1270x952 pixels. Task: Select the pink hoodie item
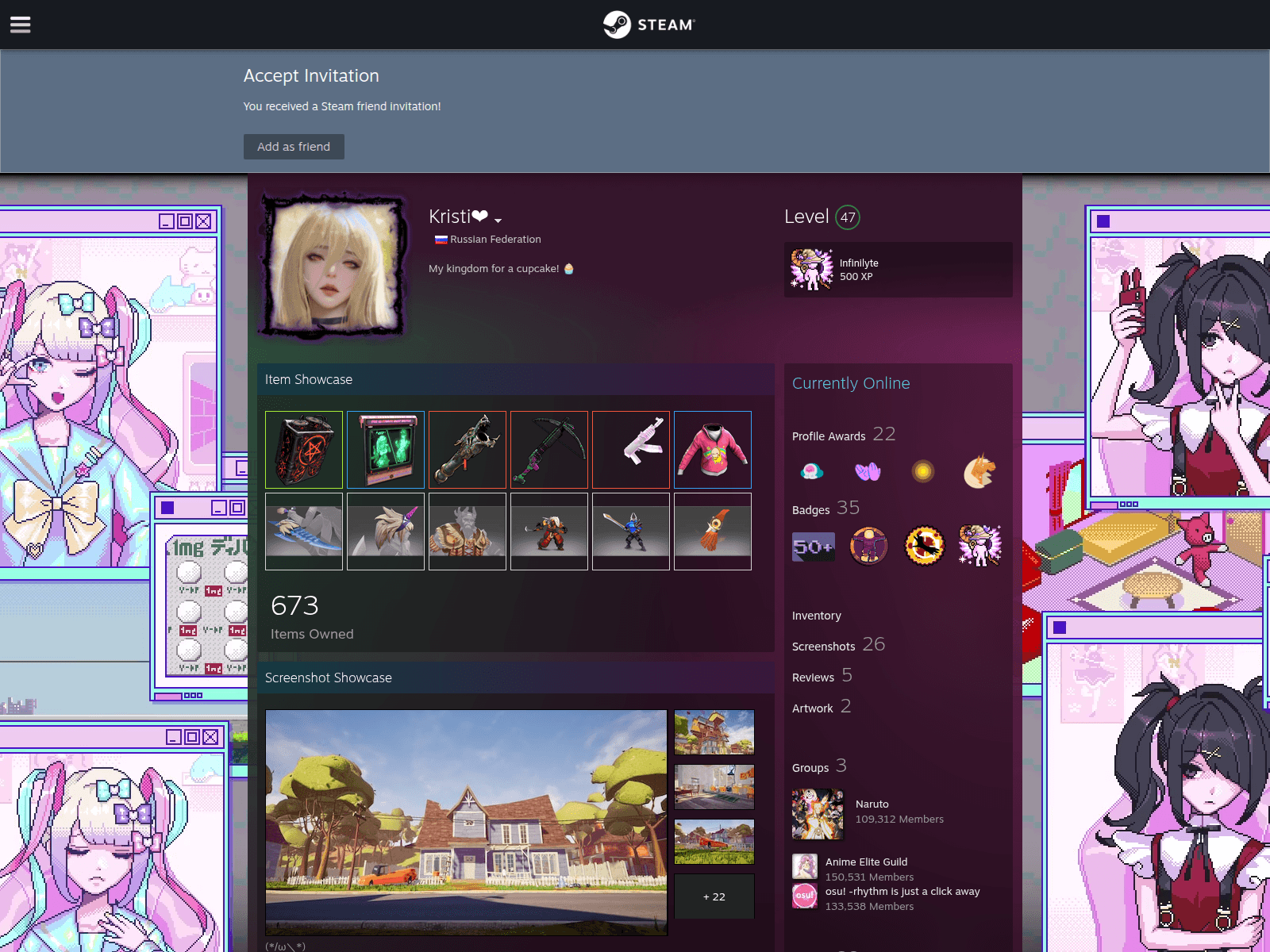(713, 450)
